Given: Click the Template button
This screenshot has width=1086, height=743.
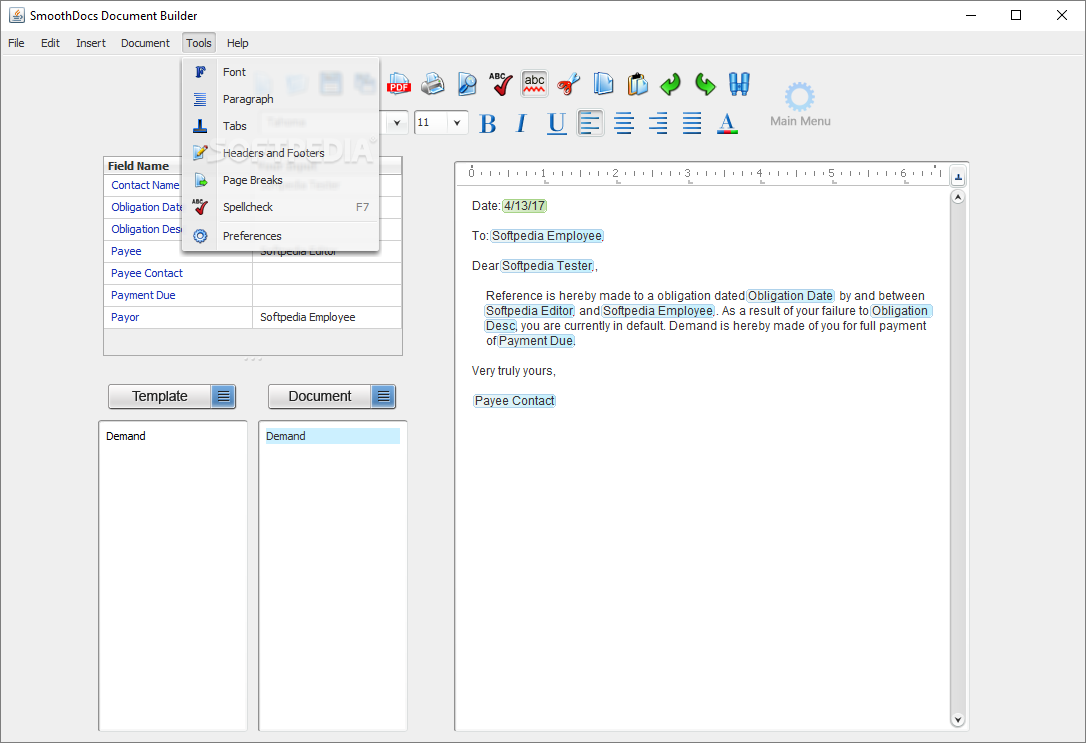Looking at the screenshot, I should click(x=160, y=396).
